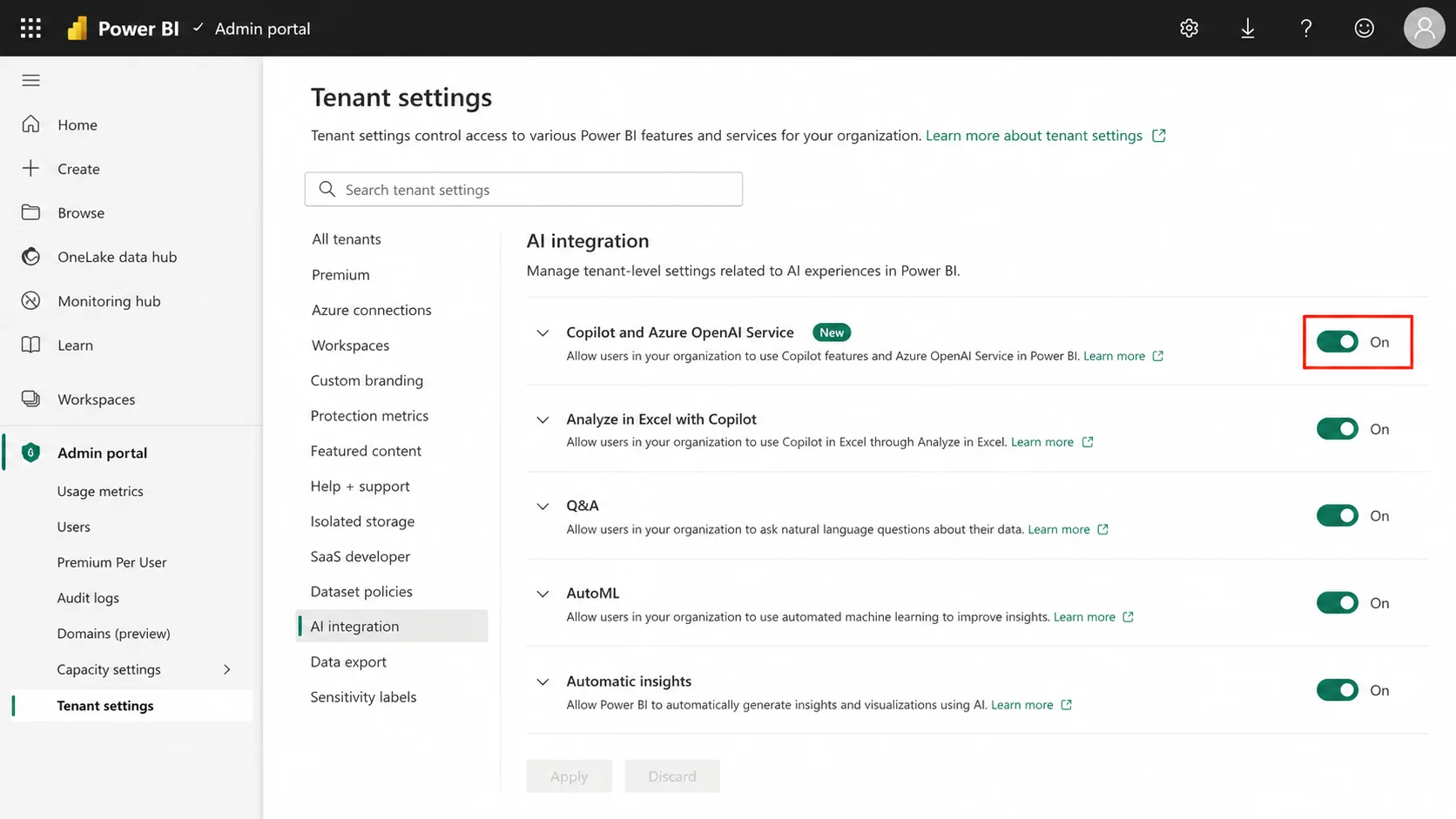Expand Copilot and Azure OpenAI Service section
Screen dimensions: 1456x819
(543, 332)
